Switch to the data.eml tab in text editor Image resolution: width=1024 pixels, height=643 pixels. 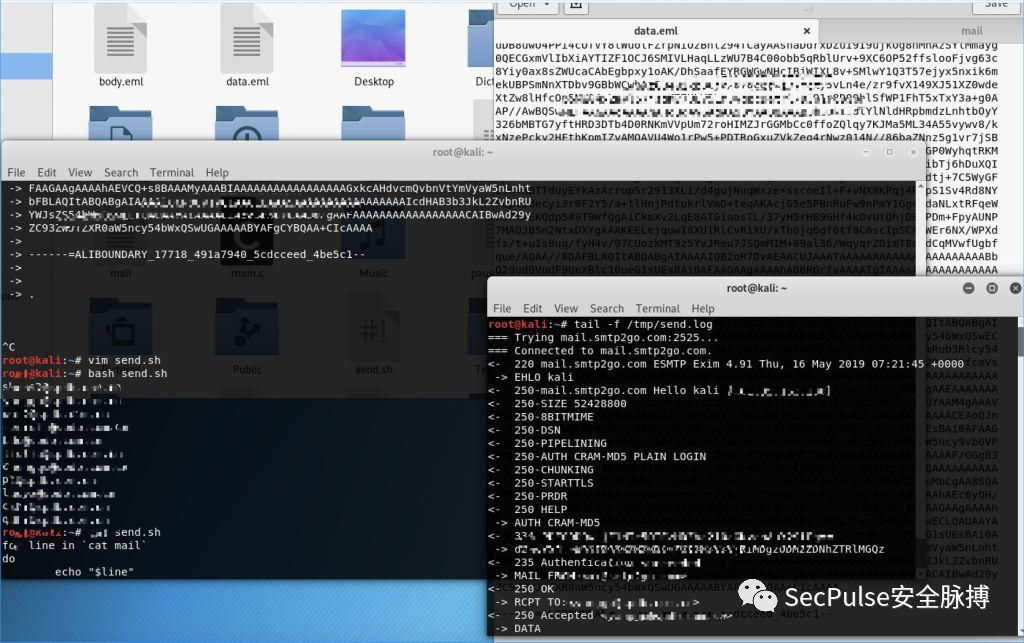click(x=656, y=31)
